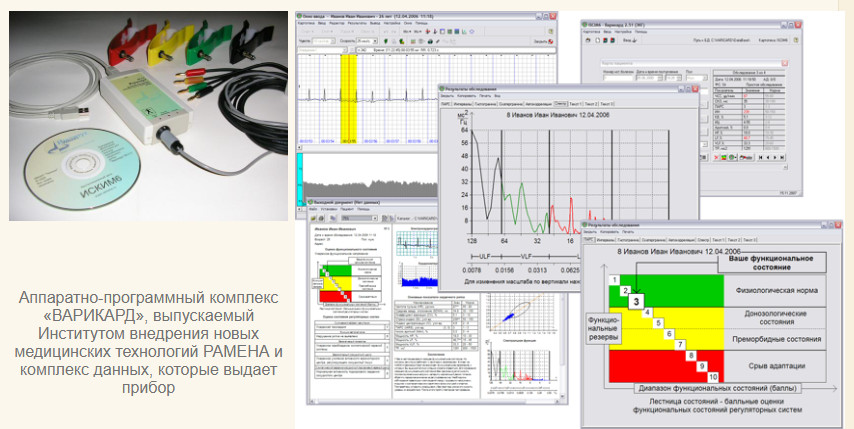
Task: Click the green shield icon in the ECG toolbar
Action: click(x=386, y=41)
